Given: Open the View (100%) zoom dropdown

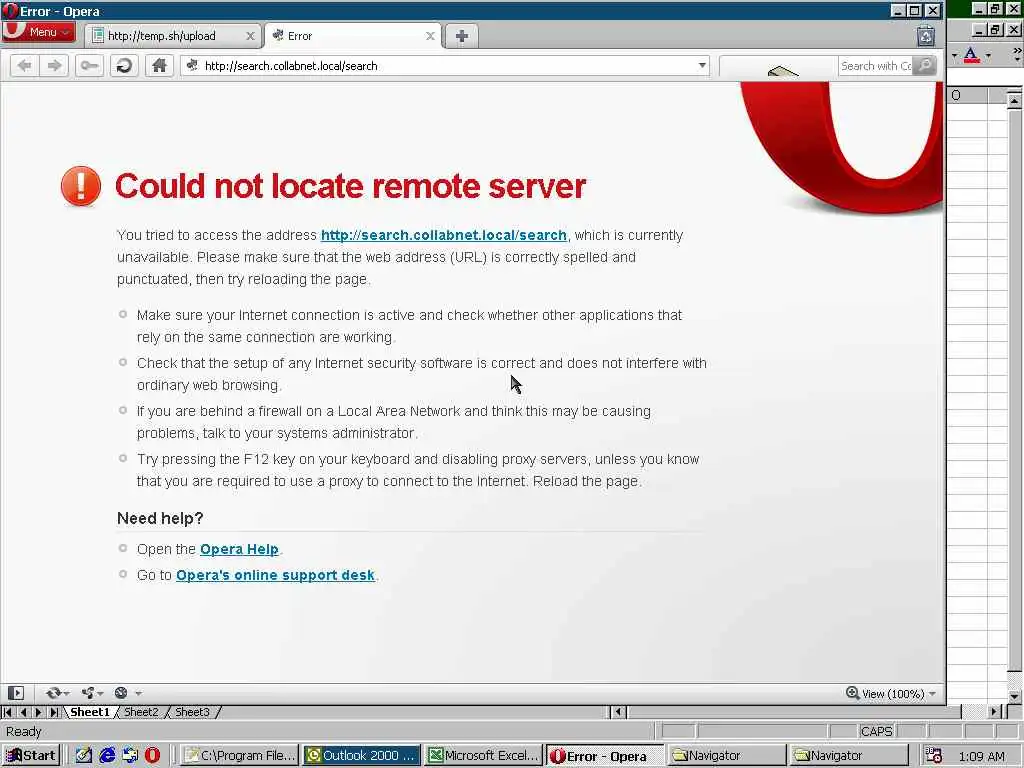Looking at the screenshot, I should [899, 694].
